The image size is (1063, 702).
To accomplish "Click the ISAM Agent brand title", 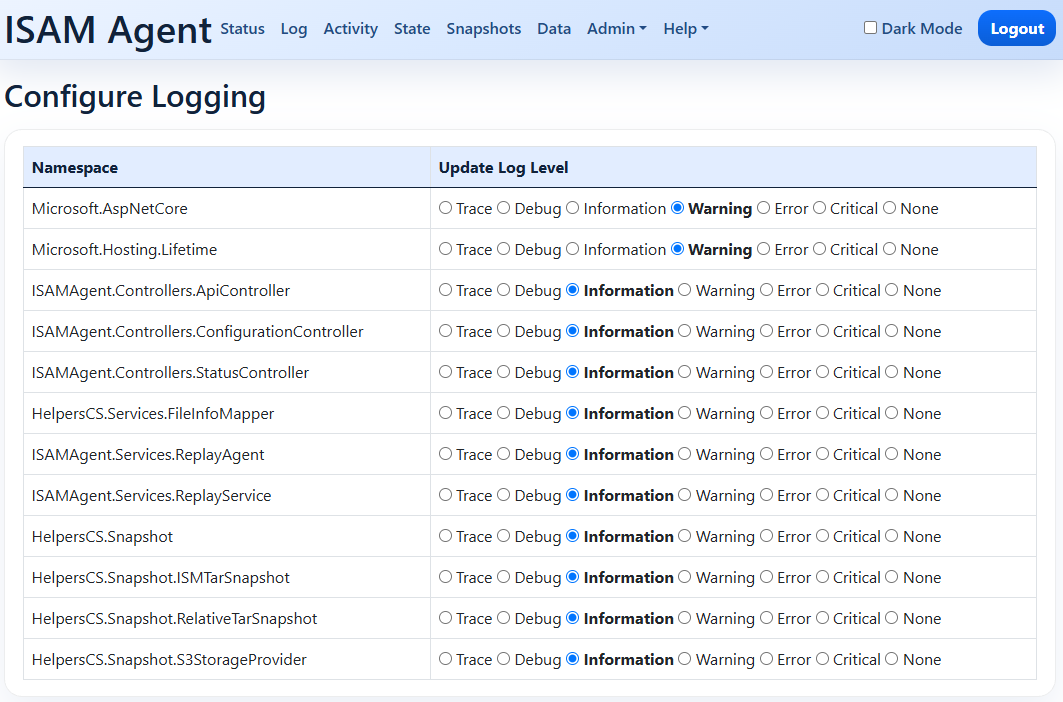I will [108, 30].
